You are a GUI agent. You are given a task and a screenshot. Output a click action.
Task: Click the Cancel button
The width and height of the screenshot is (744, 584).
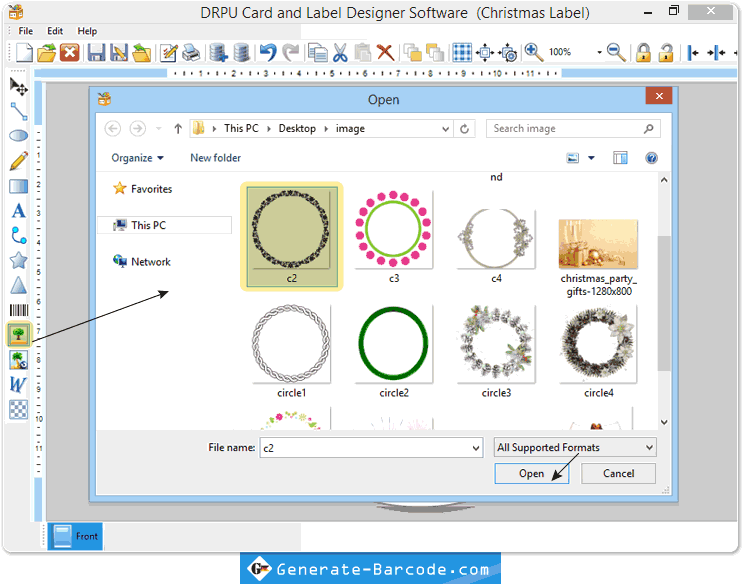618,473
